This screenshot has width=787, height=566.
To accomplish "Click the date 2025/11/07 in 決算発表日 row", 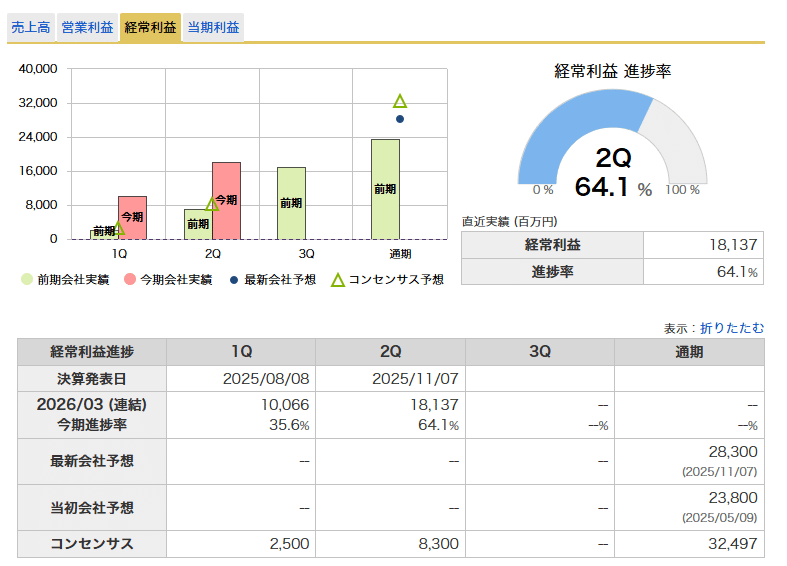I will click(415, 379).
